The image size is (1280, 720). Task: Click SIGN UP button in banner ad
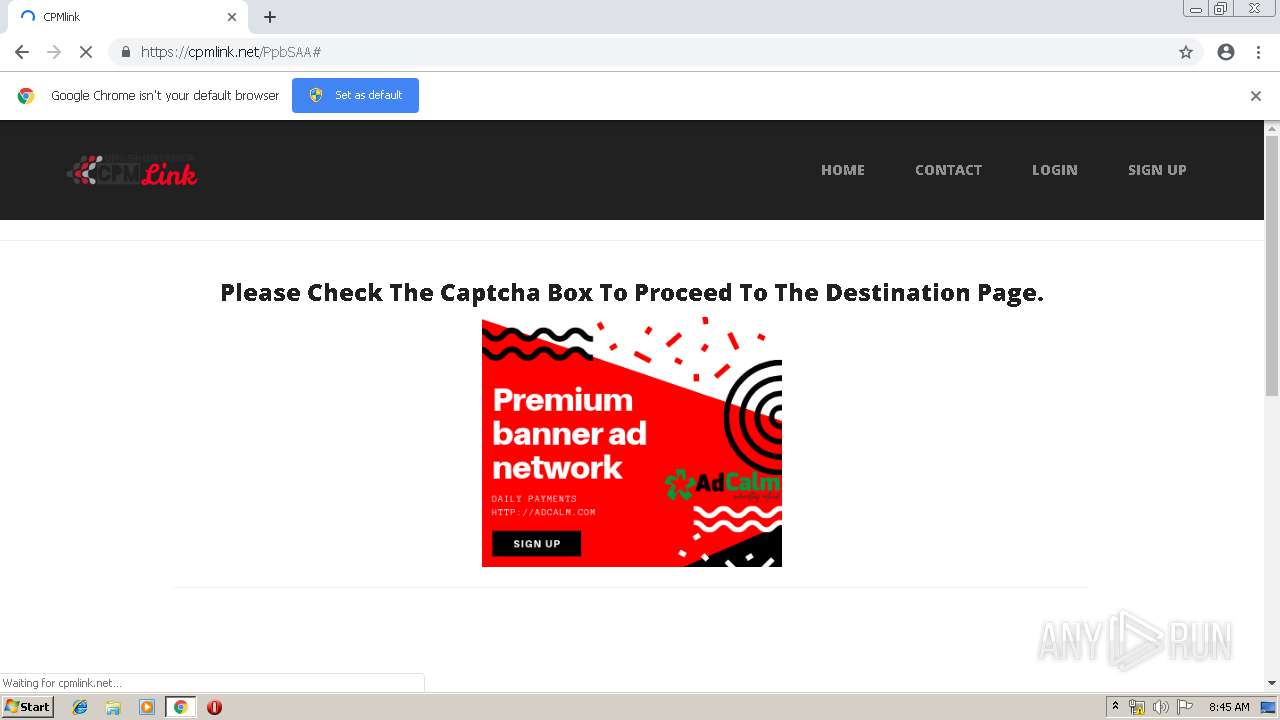coord(537,544)
